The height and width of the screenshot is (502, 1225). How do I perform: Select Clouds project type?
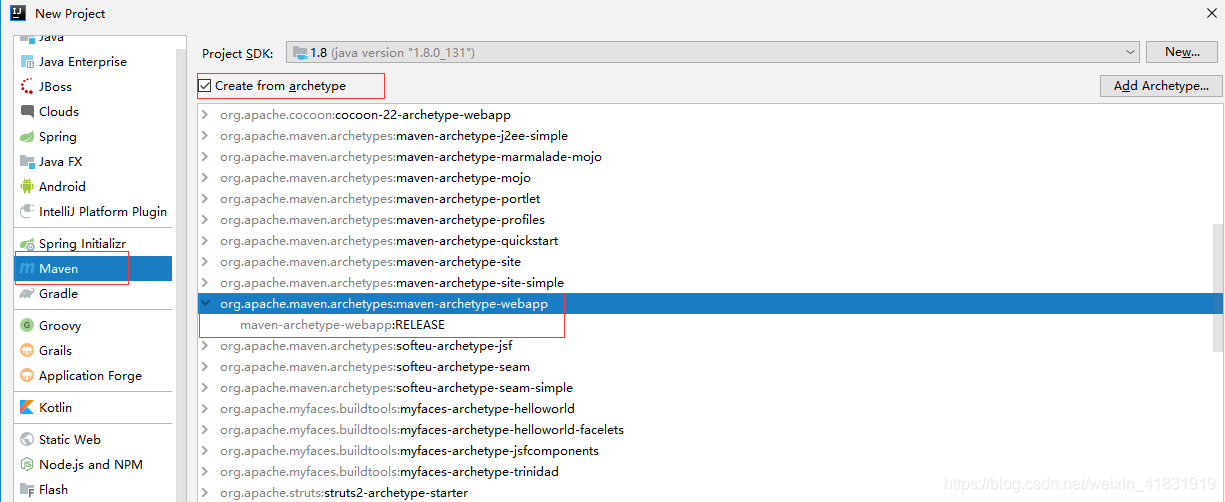coord(95,112)
